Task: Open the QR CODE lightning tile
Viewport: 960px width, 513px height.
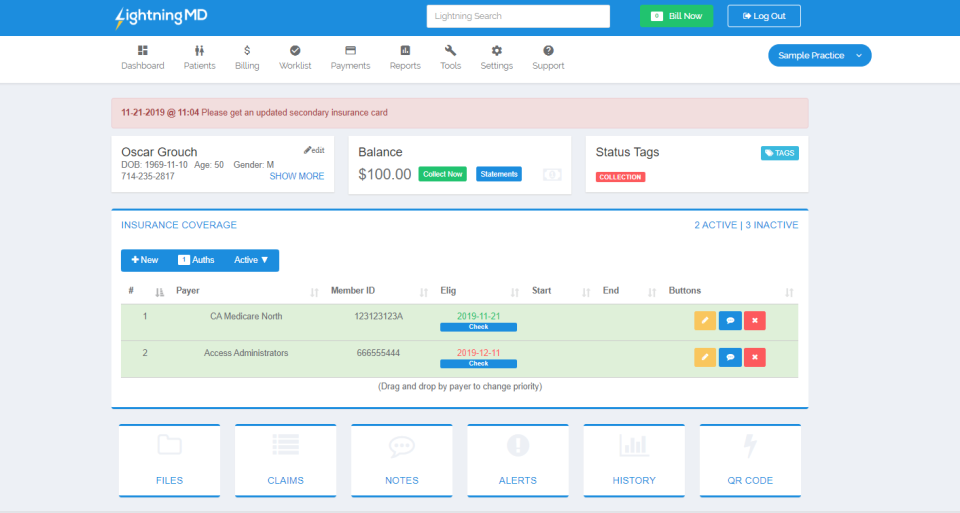Action: click(750, 460)
